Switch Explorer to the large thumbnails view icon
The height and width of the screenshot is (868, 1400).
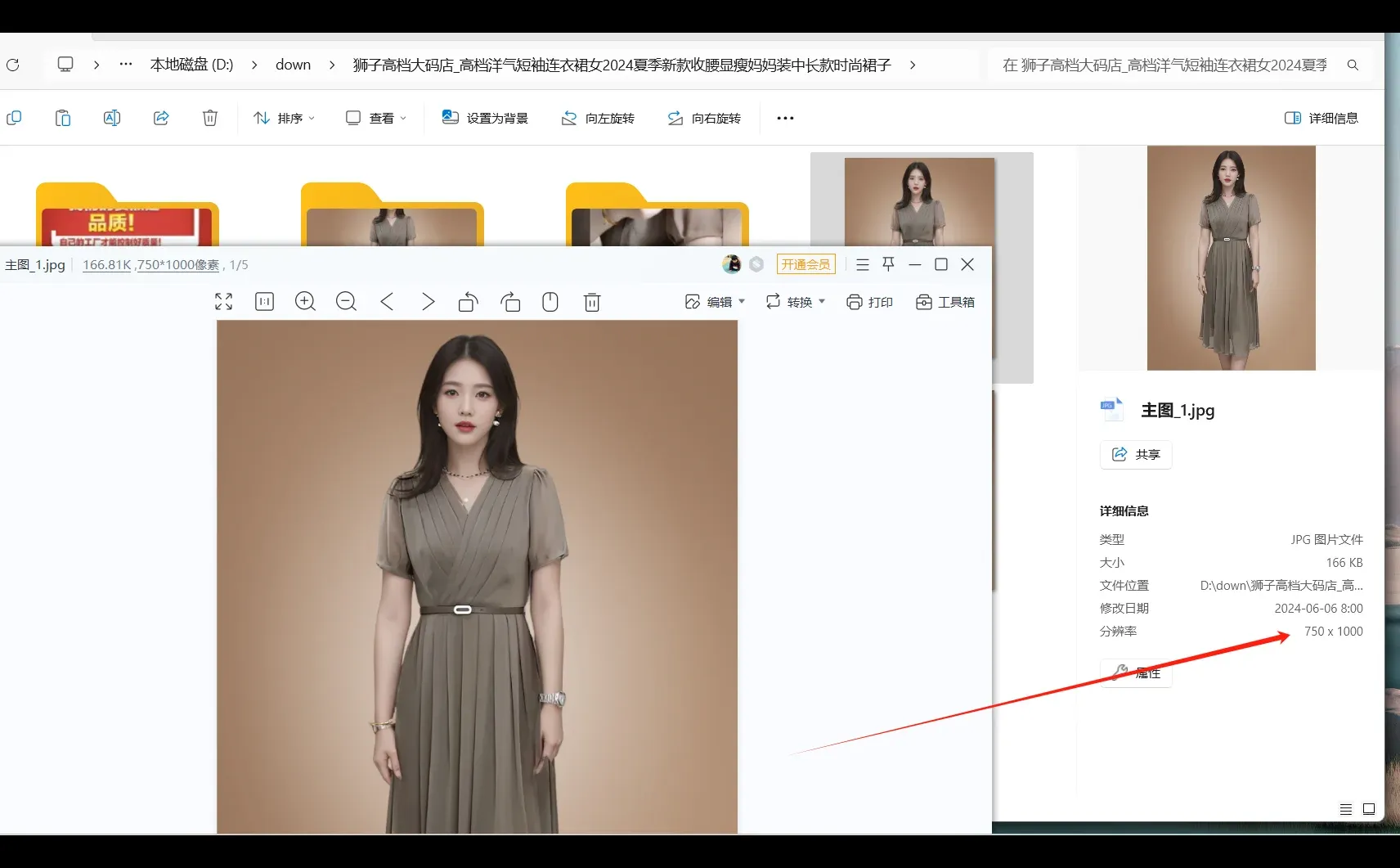coord(1369,809)
